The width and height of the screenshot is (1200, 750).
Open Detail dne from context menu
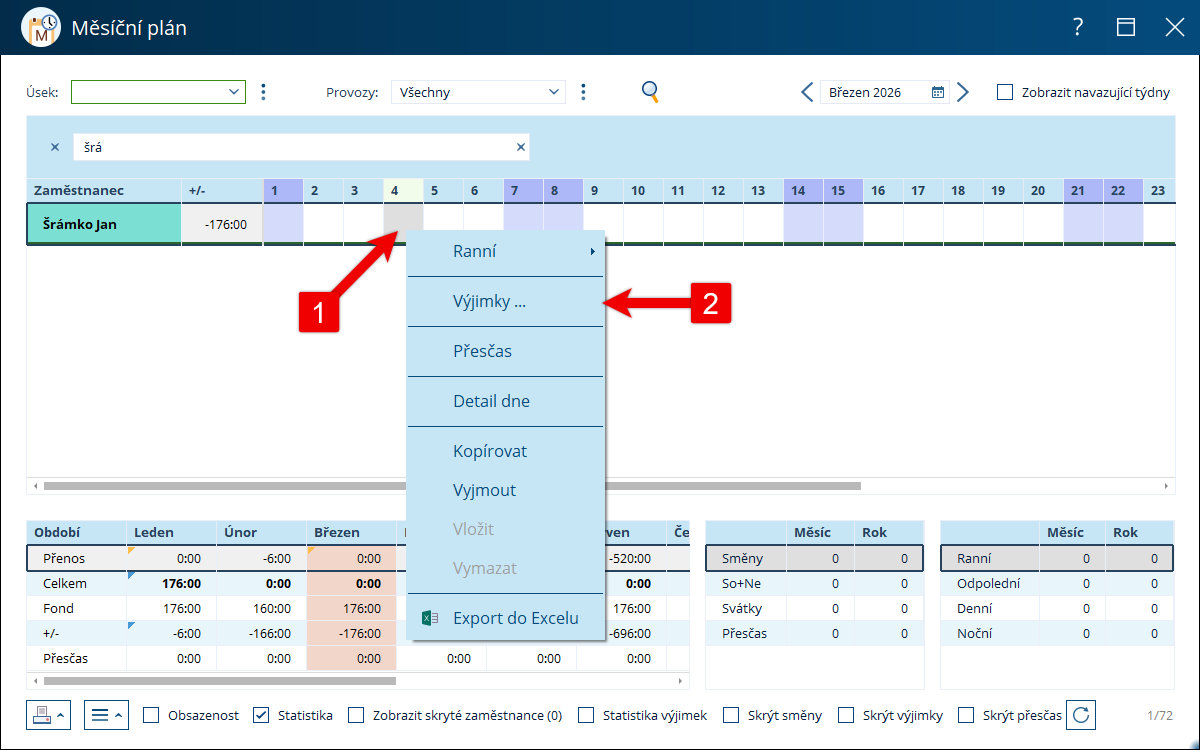(x=505, y=402)
